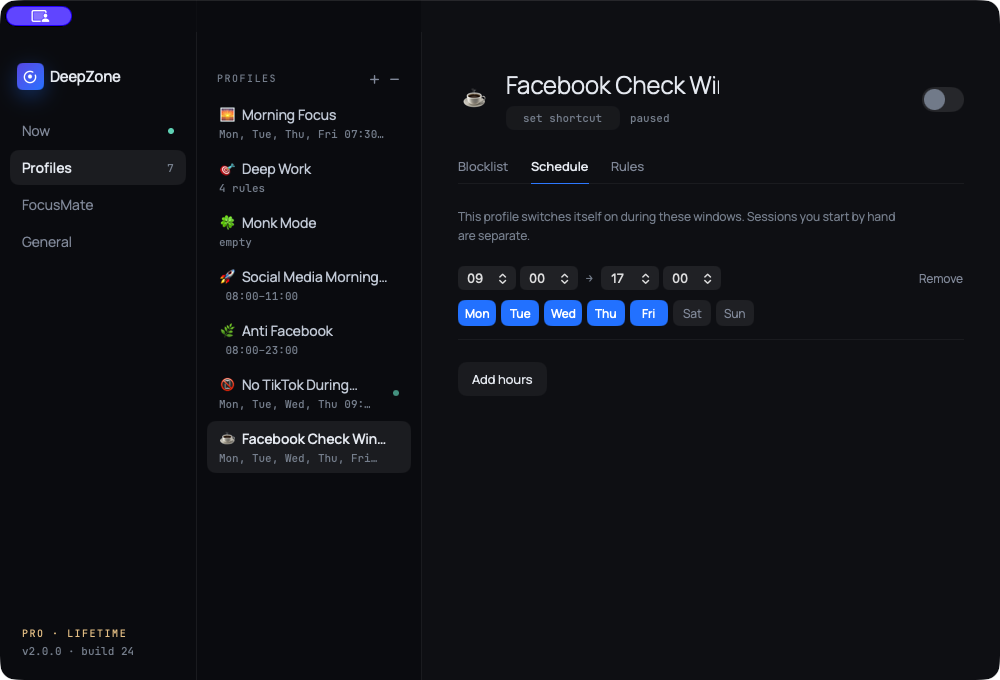Click the Social Media Morning rocket icon
Screen dimensions: 1000x680
[227, 277]
